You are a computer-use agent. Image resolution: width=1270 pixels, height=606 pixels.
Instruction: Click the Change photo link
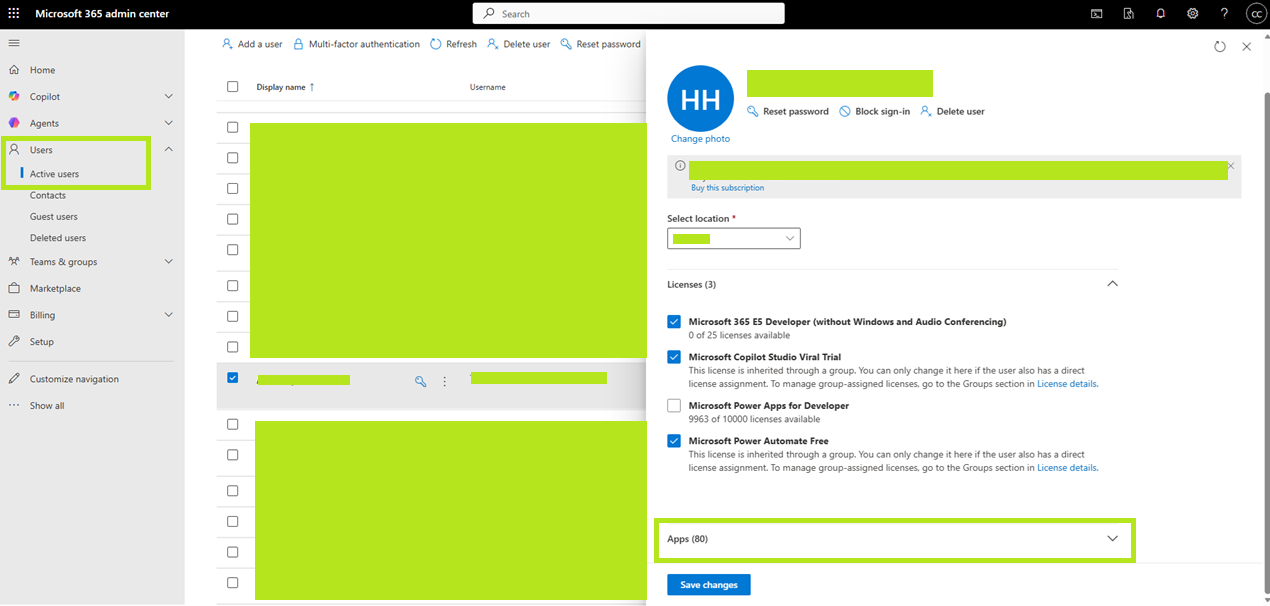(700, 139)
